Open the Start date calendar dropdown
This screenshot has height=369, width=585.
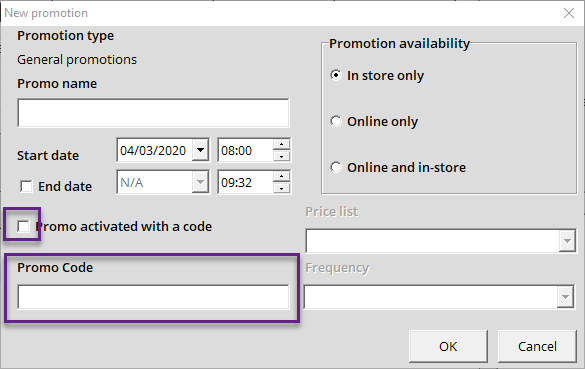[200, 150]
